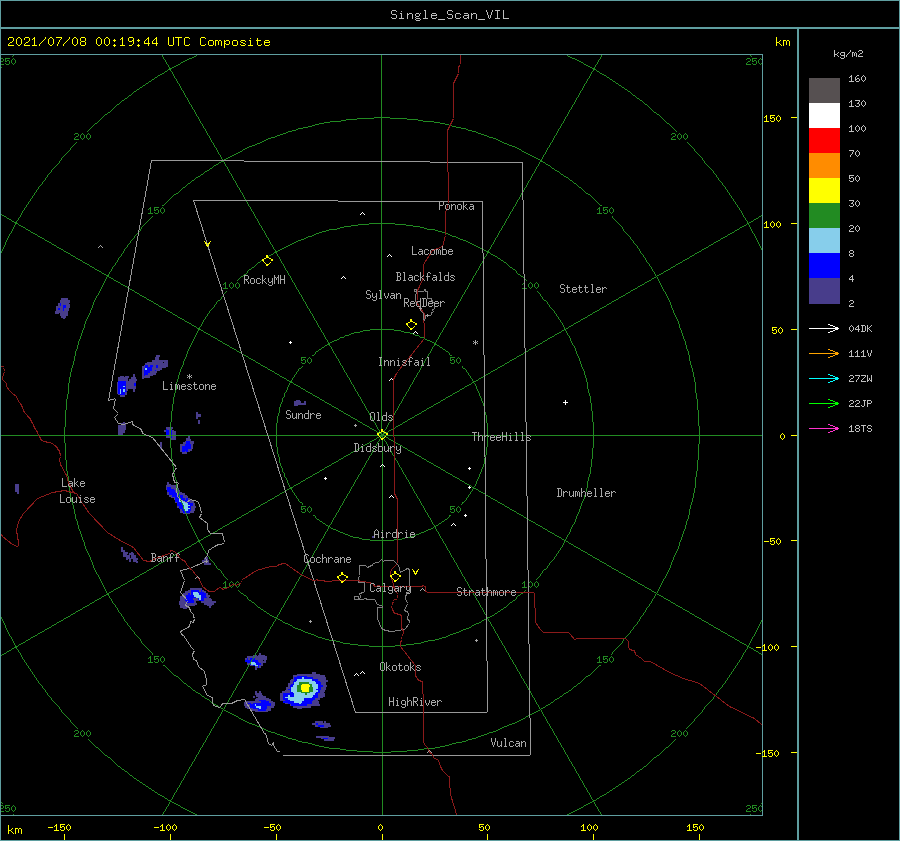The width and height of the screenshot is (900, 841).
Task: Click the 22JP legend label
Action: 860,404
